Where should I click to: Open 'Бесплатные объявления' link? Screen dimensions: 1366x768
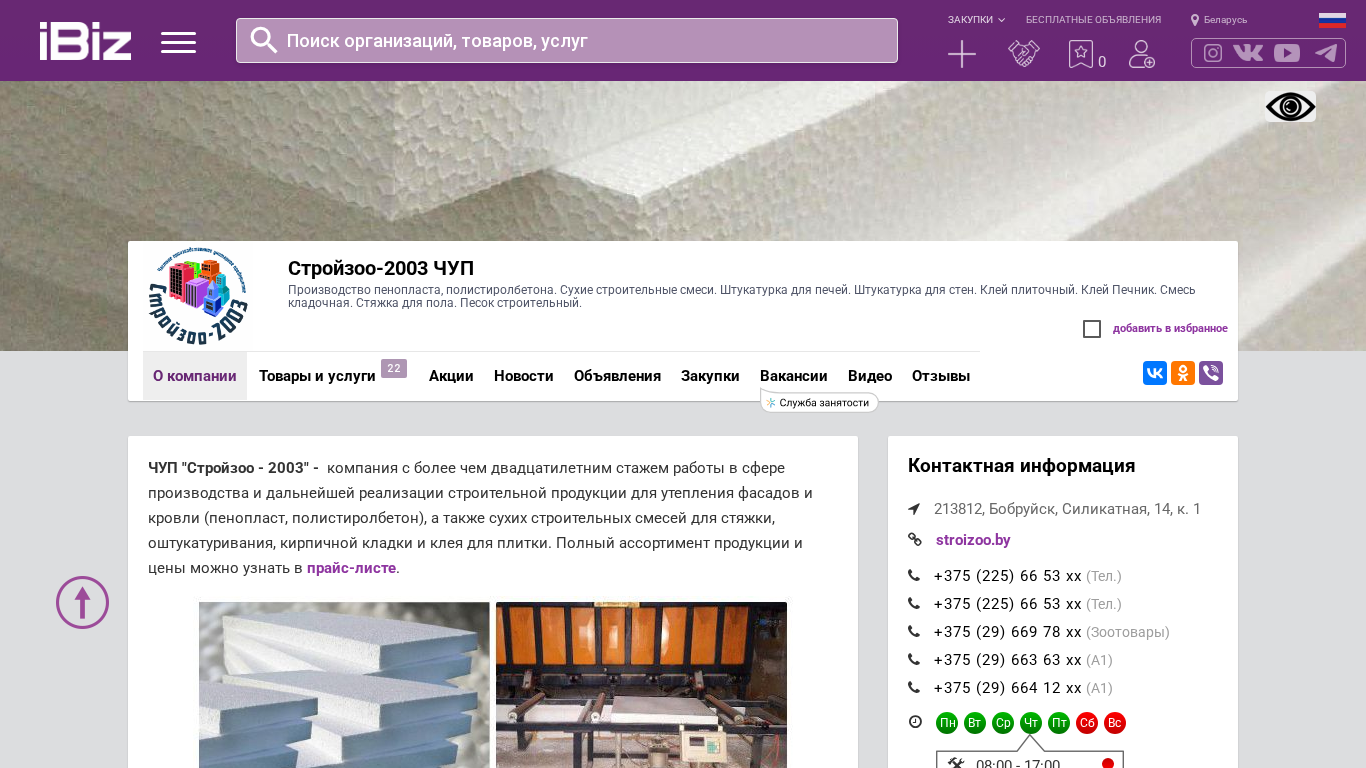[1093, 20]
